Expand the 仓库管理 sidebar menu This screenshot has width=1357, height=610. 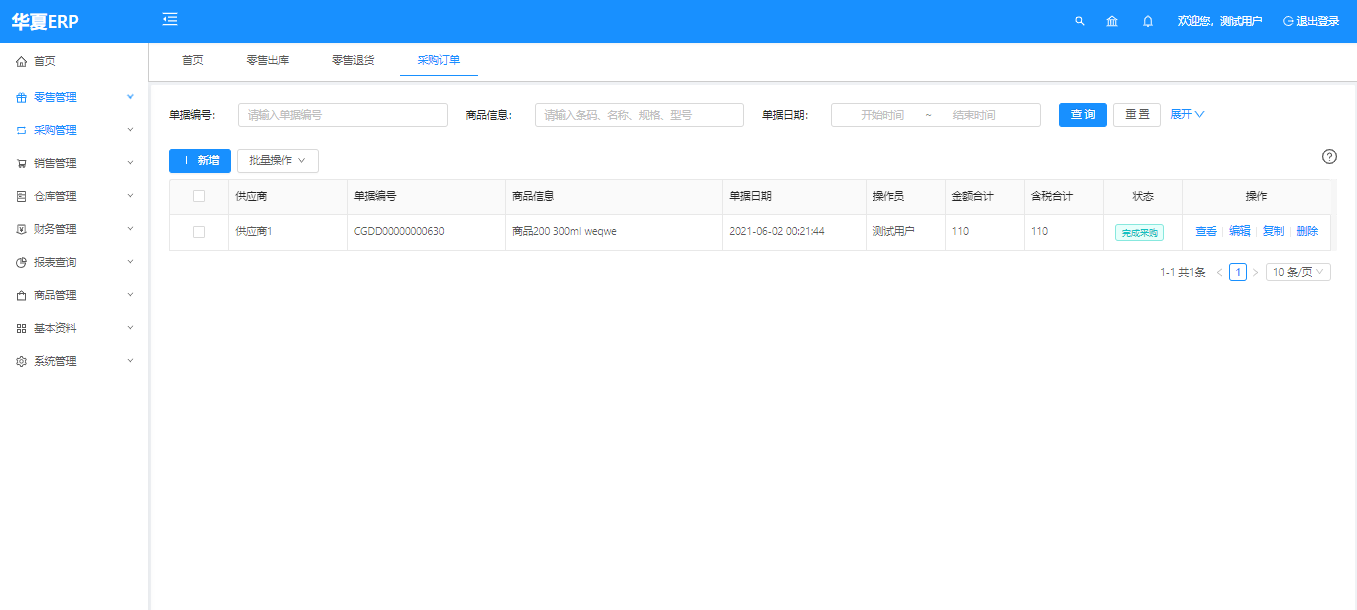[75, 196]
